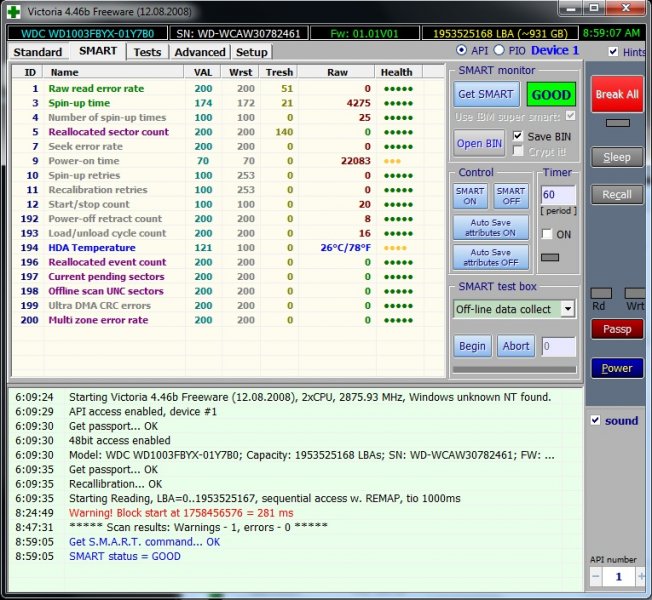The width and height of the screenshot is (652, 600).
Task: Toggle the Hints checkbox
Action: [613, 51]
